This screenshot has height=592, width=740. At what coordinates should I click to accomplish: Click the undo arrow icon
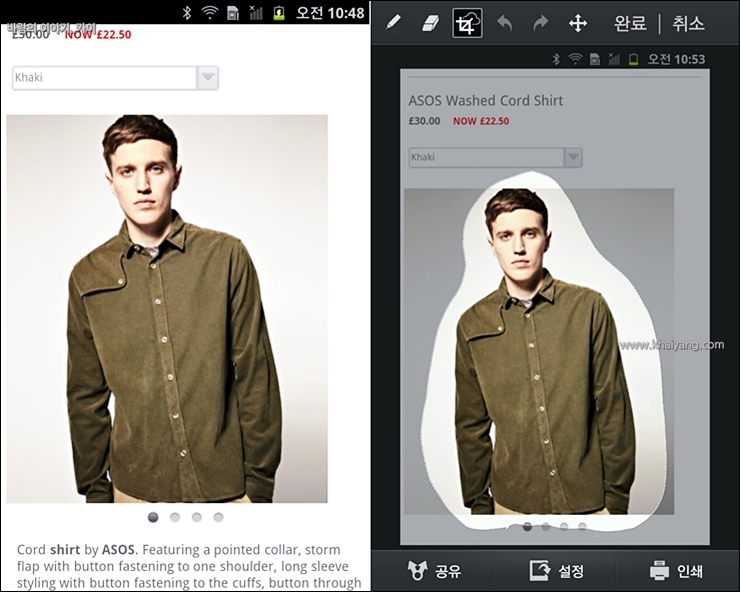tap(505, 23)
